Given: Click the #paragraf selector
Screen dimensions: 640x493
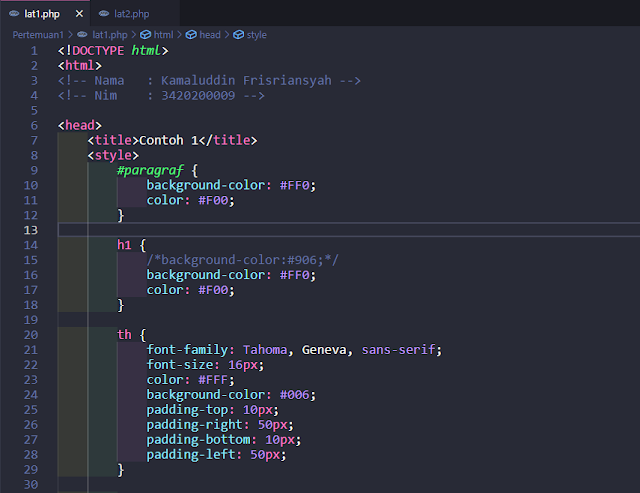Looking at the screenshot, I should (150, 170).
